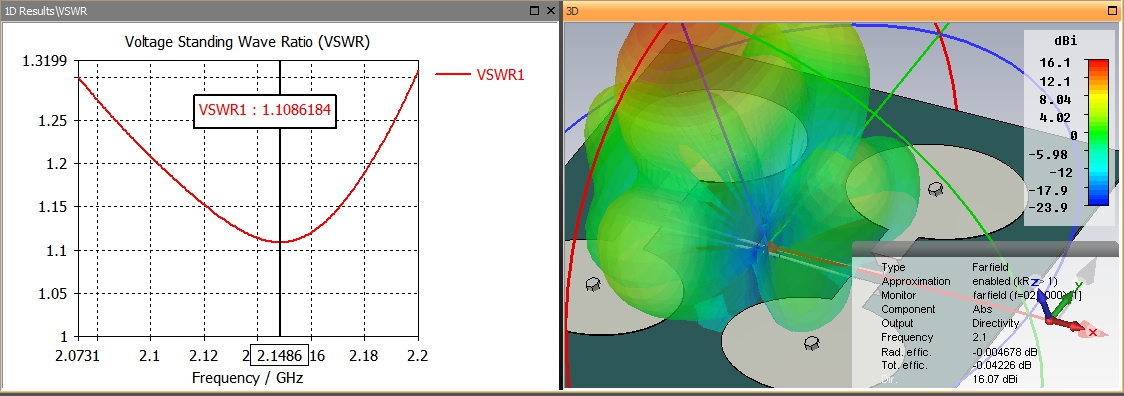Activate the 3D window title bar
The image size is (1124, 396).
824,11
